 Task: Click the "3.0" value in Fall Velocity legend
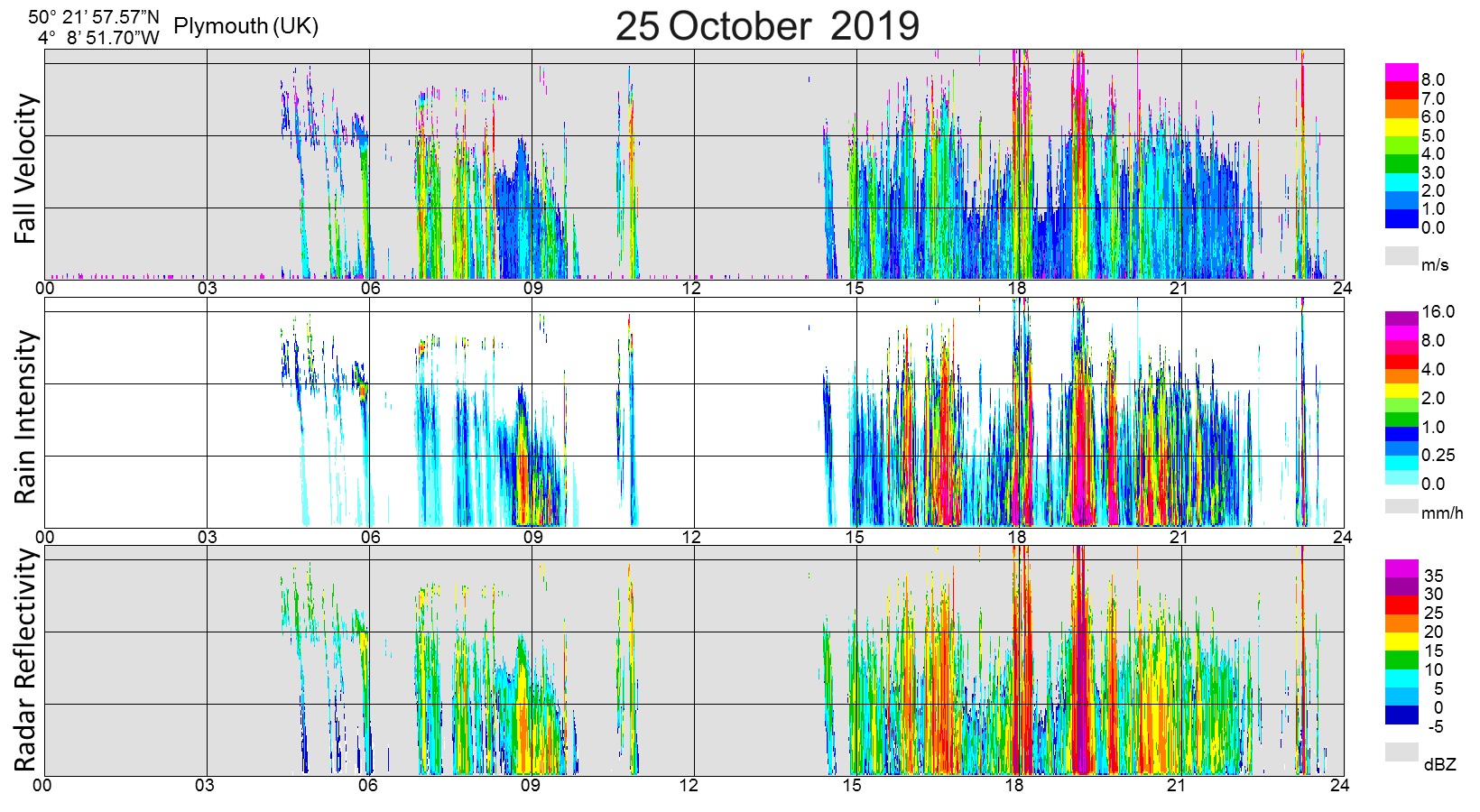tap(1433, 172)
